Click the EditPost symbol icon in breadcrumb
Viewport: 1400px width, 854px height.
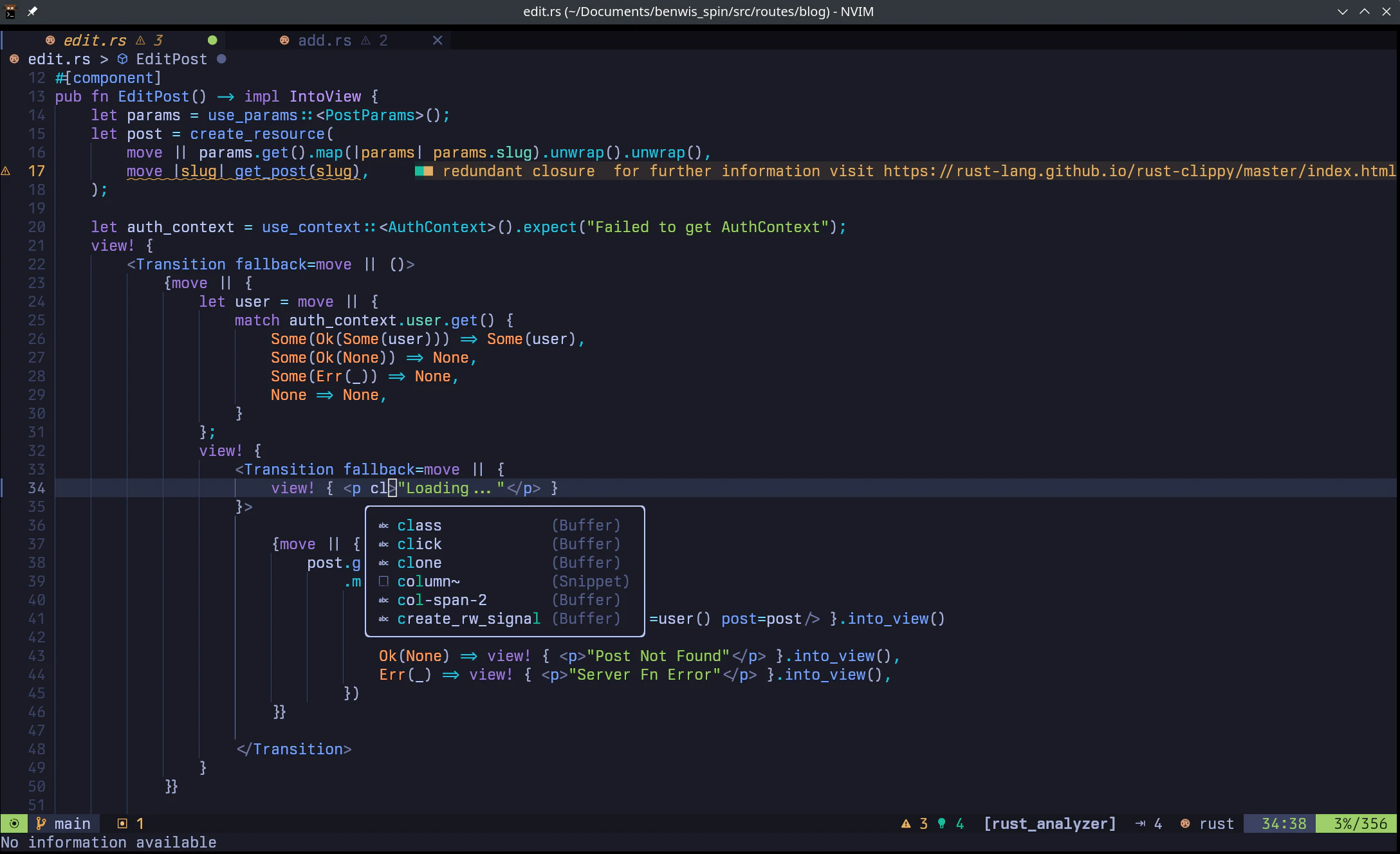coord(122,59)
